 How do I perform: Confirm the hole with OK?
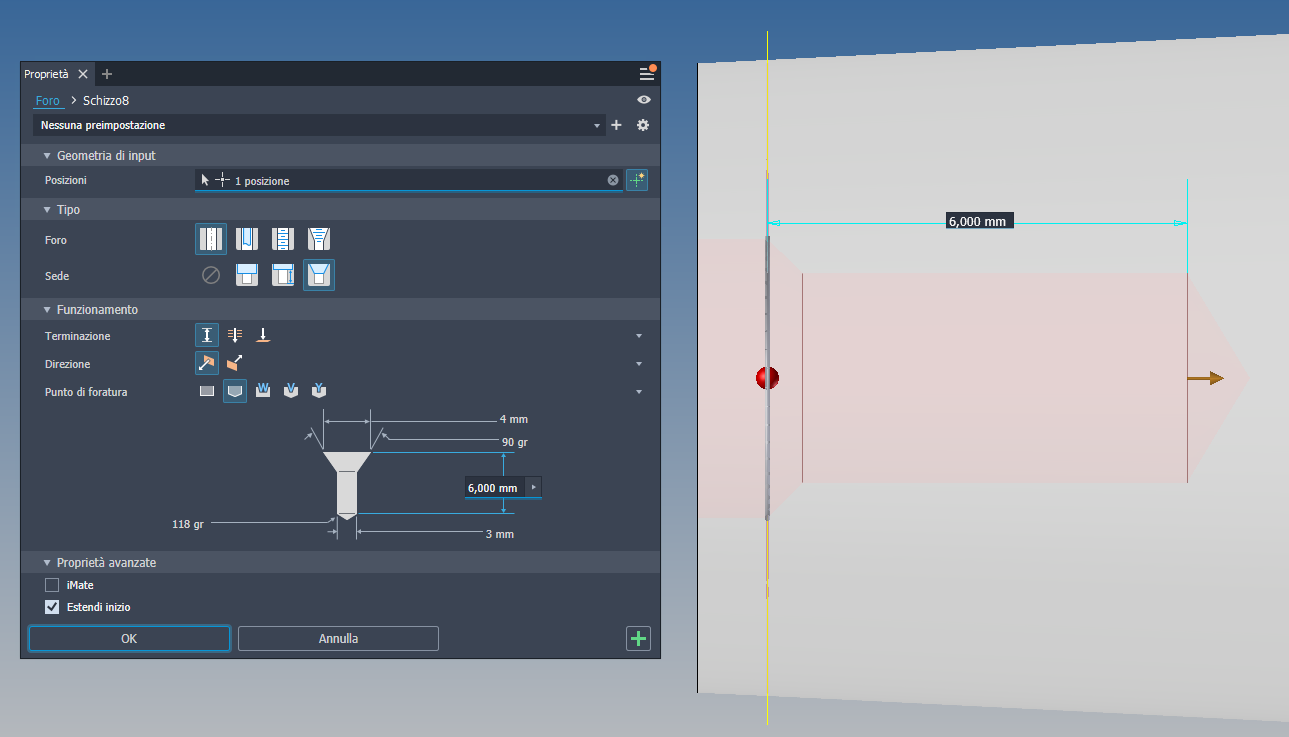click(x=129, y=638)
